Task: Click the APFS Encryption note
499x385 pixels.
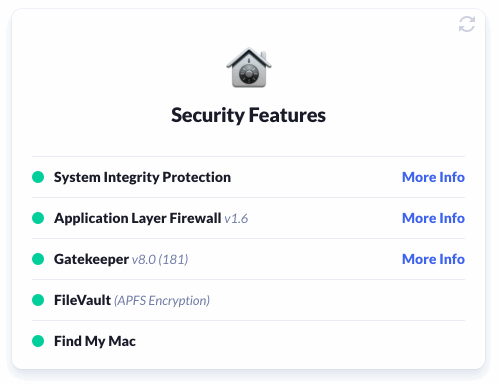Action: (x=162, y=300)
